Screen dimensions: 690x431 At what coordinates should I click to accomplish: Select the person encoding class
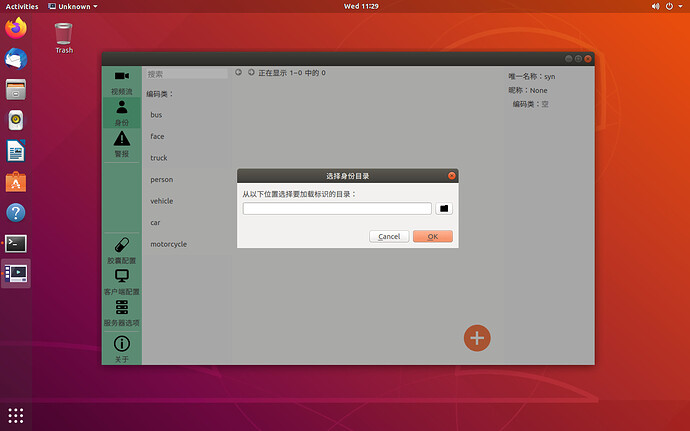tap(161, 180)
